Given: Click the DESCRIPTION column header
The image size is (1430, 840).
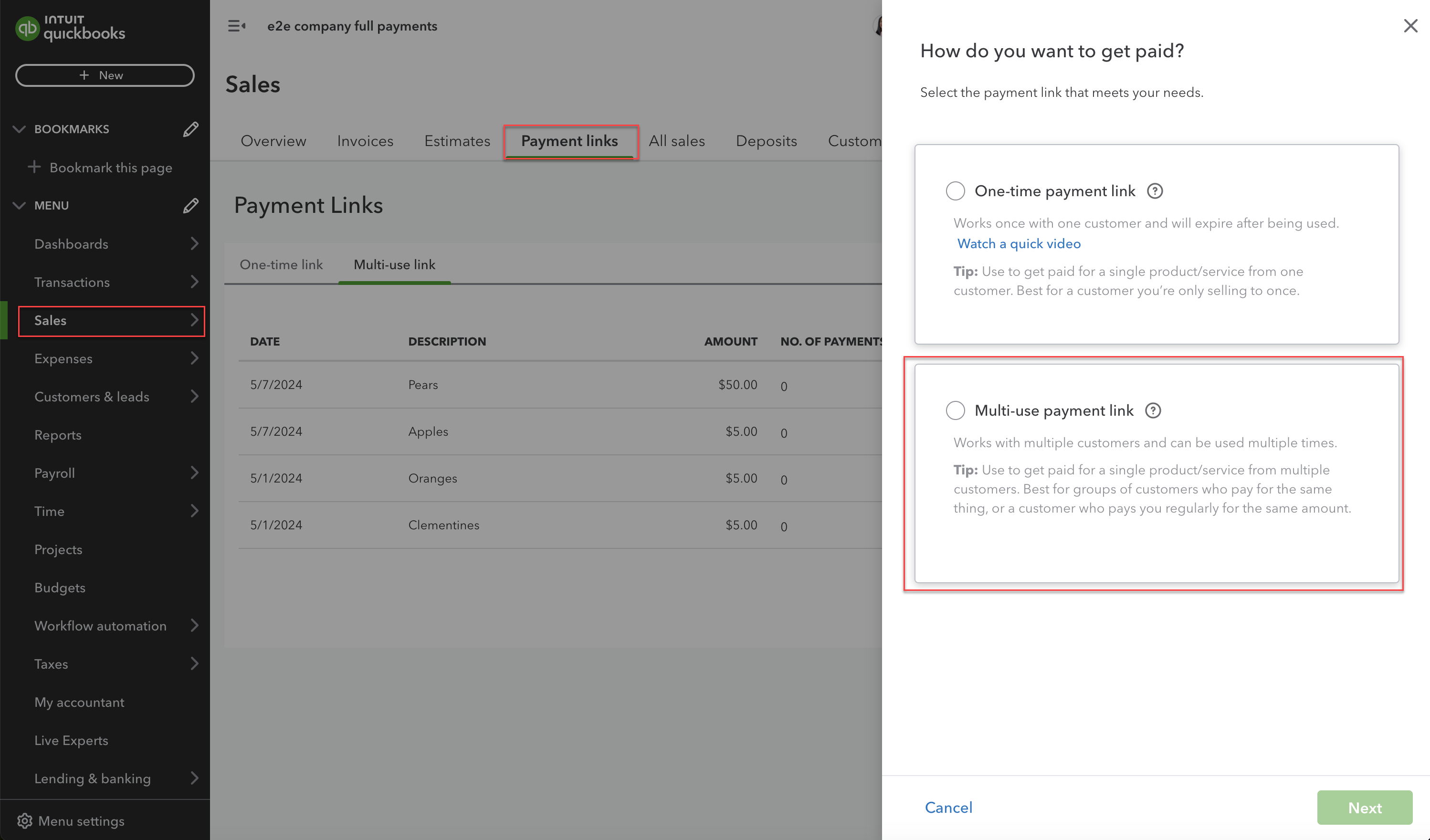Looking at the screenshot, I should [x=447, y=341].
